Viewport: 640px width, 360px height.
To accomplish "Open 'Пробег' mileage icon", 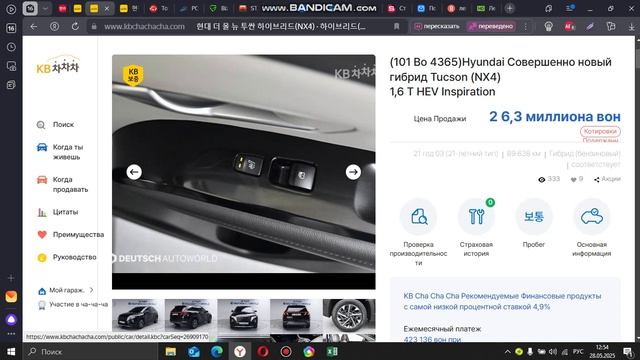I will (x=534, y=216).
